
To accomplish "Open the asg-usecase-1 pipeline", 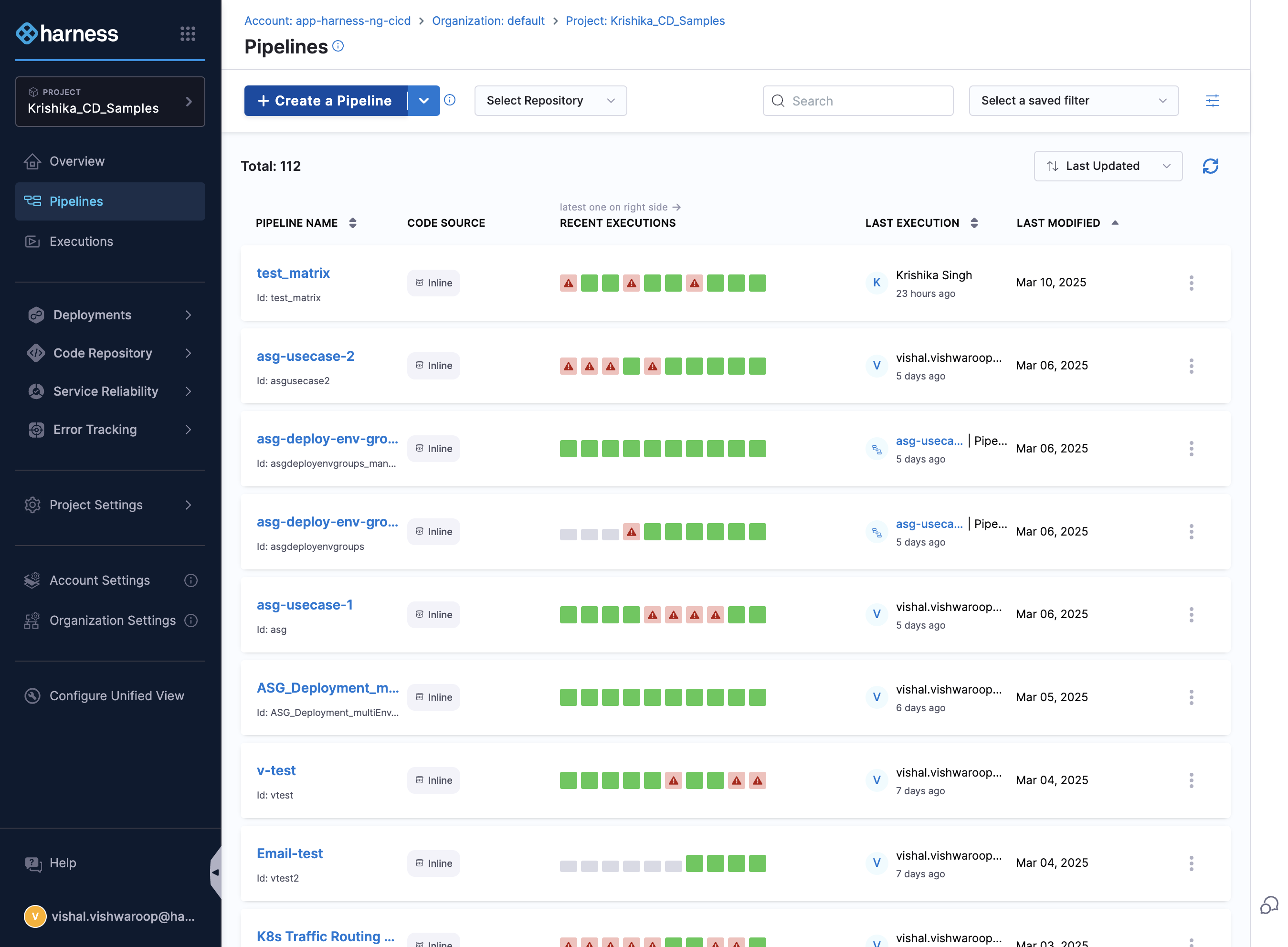I will [x=305, y=605].
